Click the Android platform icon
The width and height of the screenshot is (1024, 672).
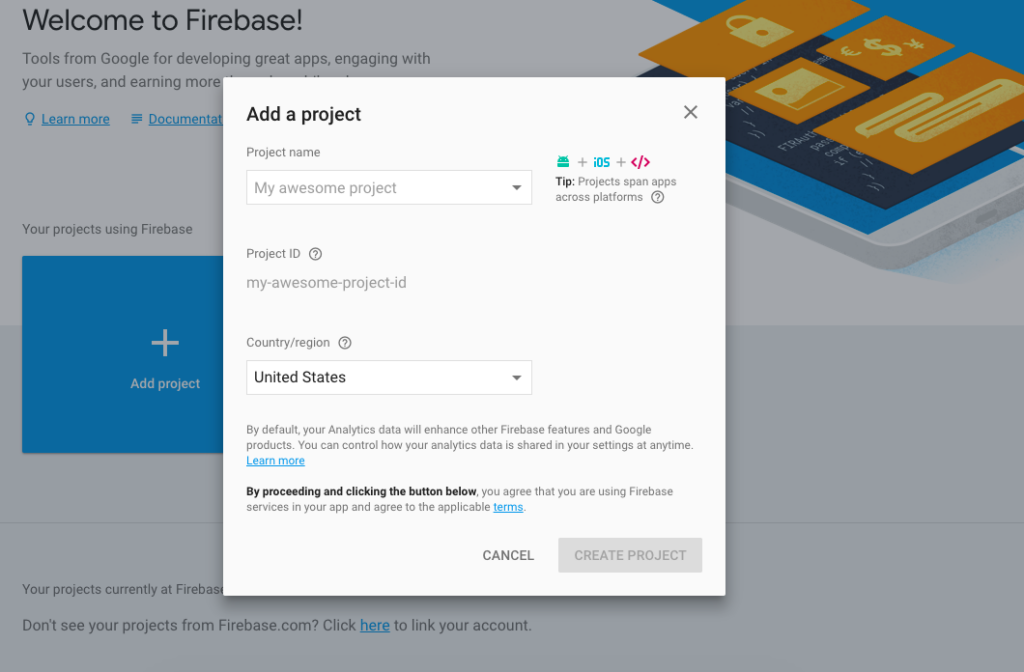pos(563,162)
